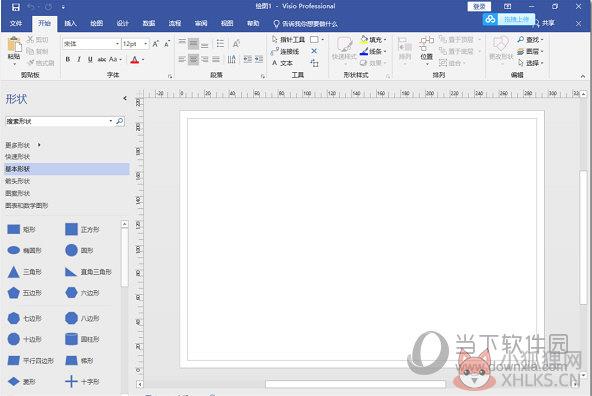
Task: Click the Paste (粘贴) clipboard icon
Action: [x=14, y=45]
